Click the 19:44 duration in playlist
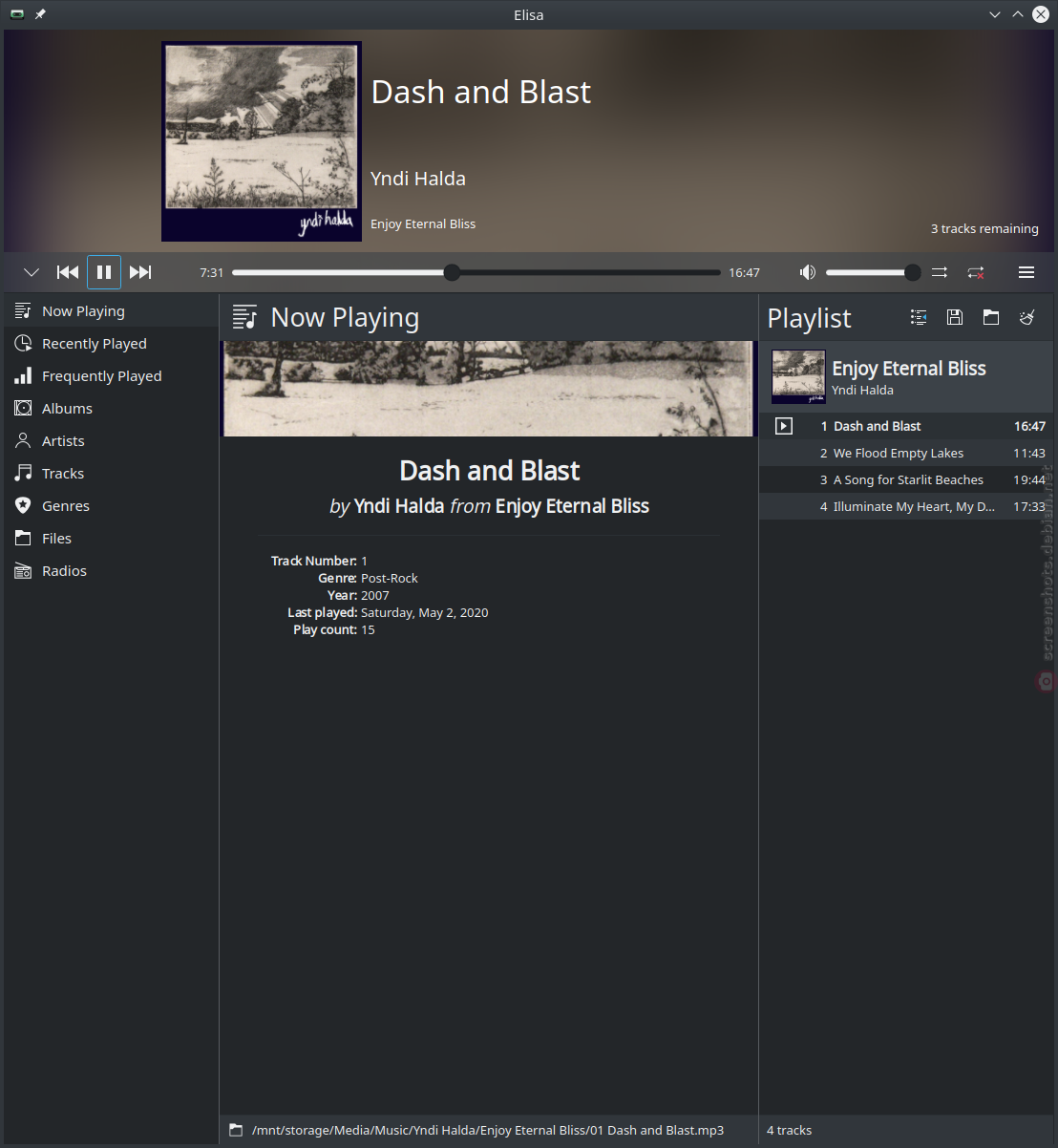Image resolution: width=1058 pixels, height=1148 pixels. 1029,480
